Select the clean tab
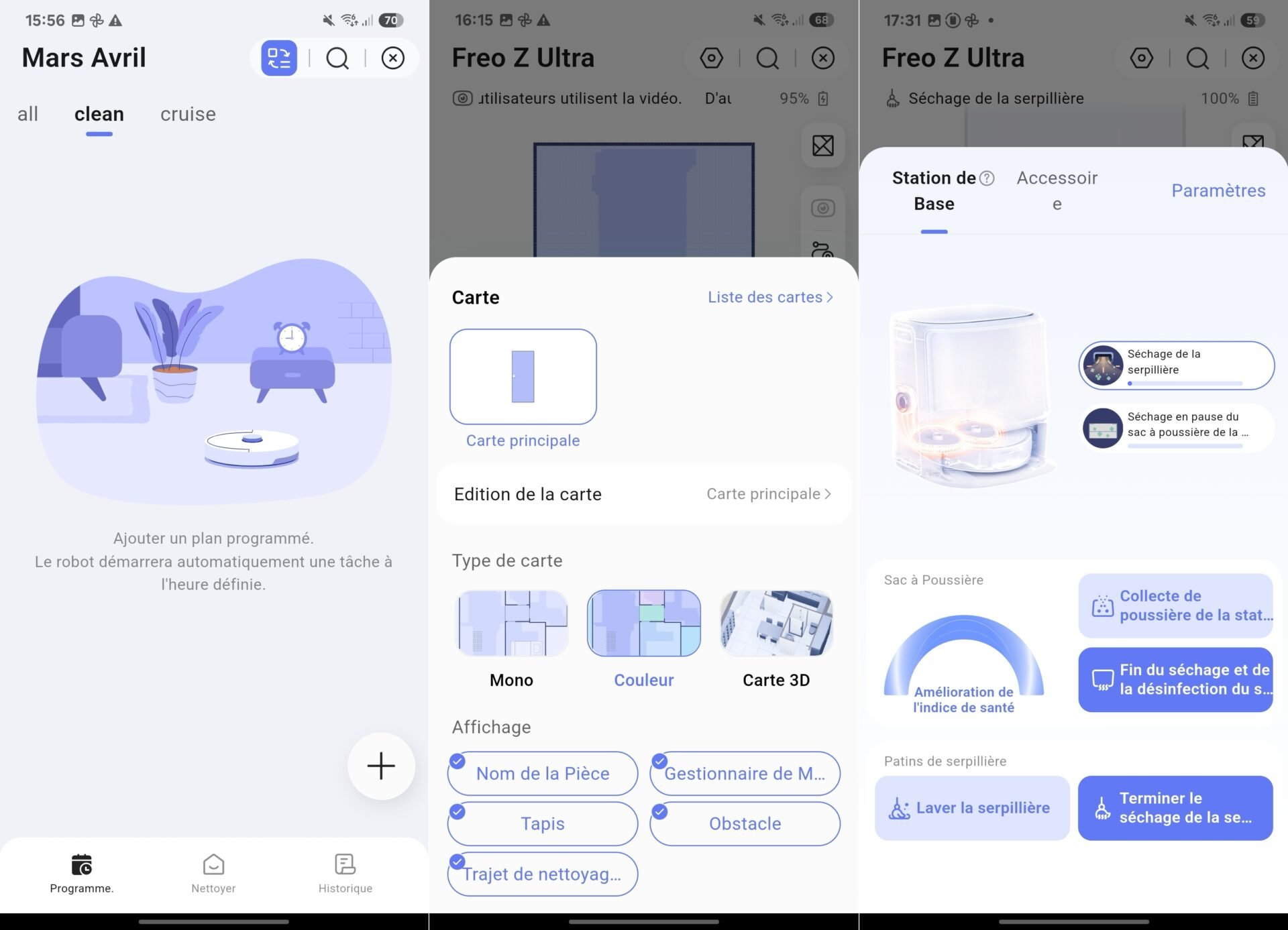 pos(99,114)
